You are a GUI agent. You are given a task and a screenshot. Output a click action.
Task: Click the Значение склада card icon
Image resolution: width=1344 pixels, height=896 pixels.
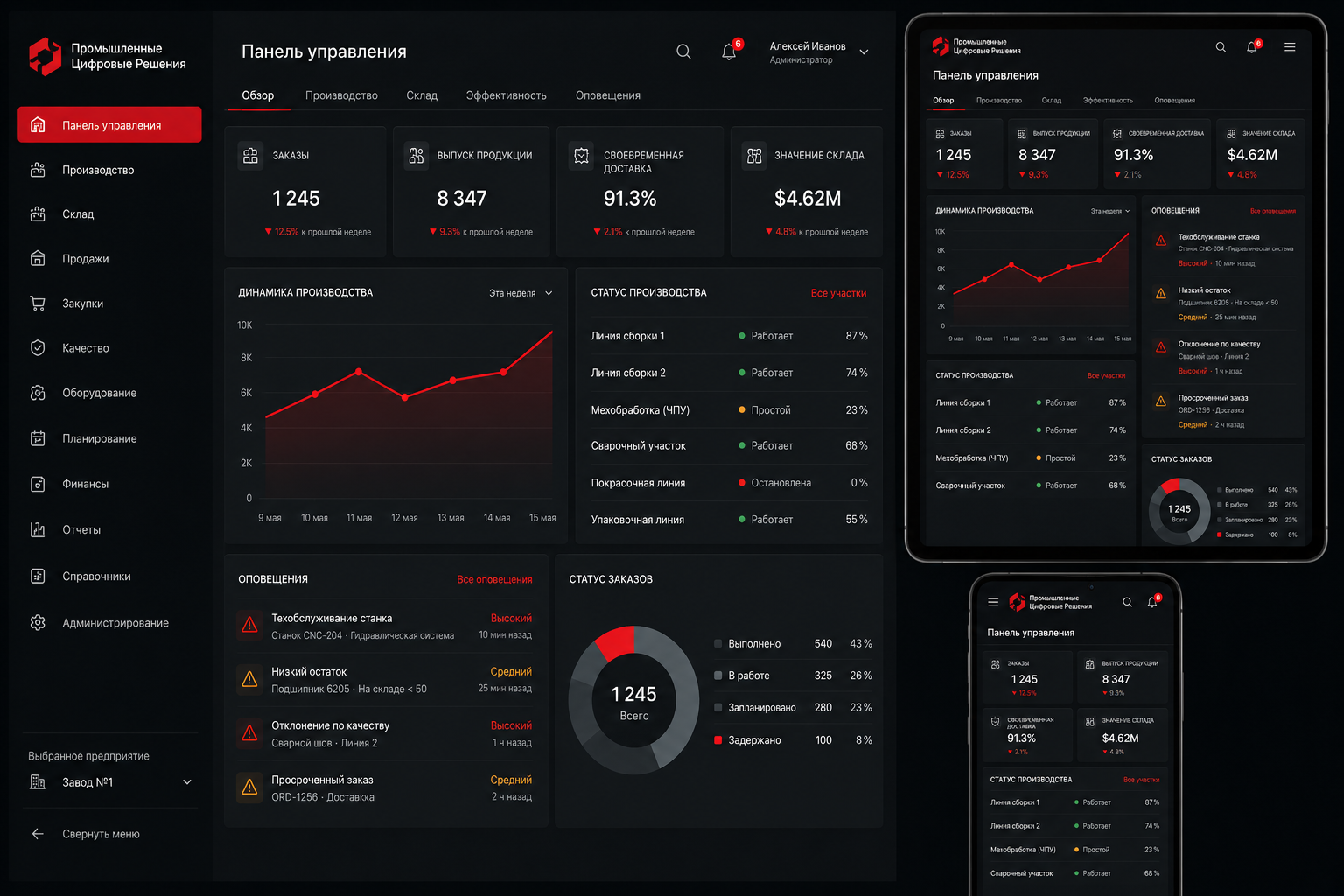tap(753, 155)
